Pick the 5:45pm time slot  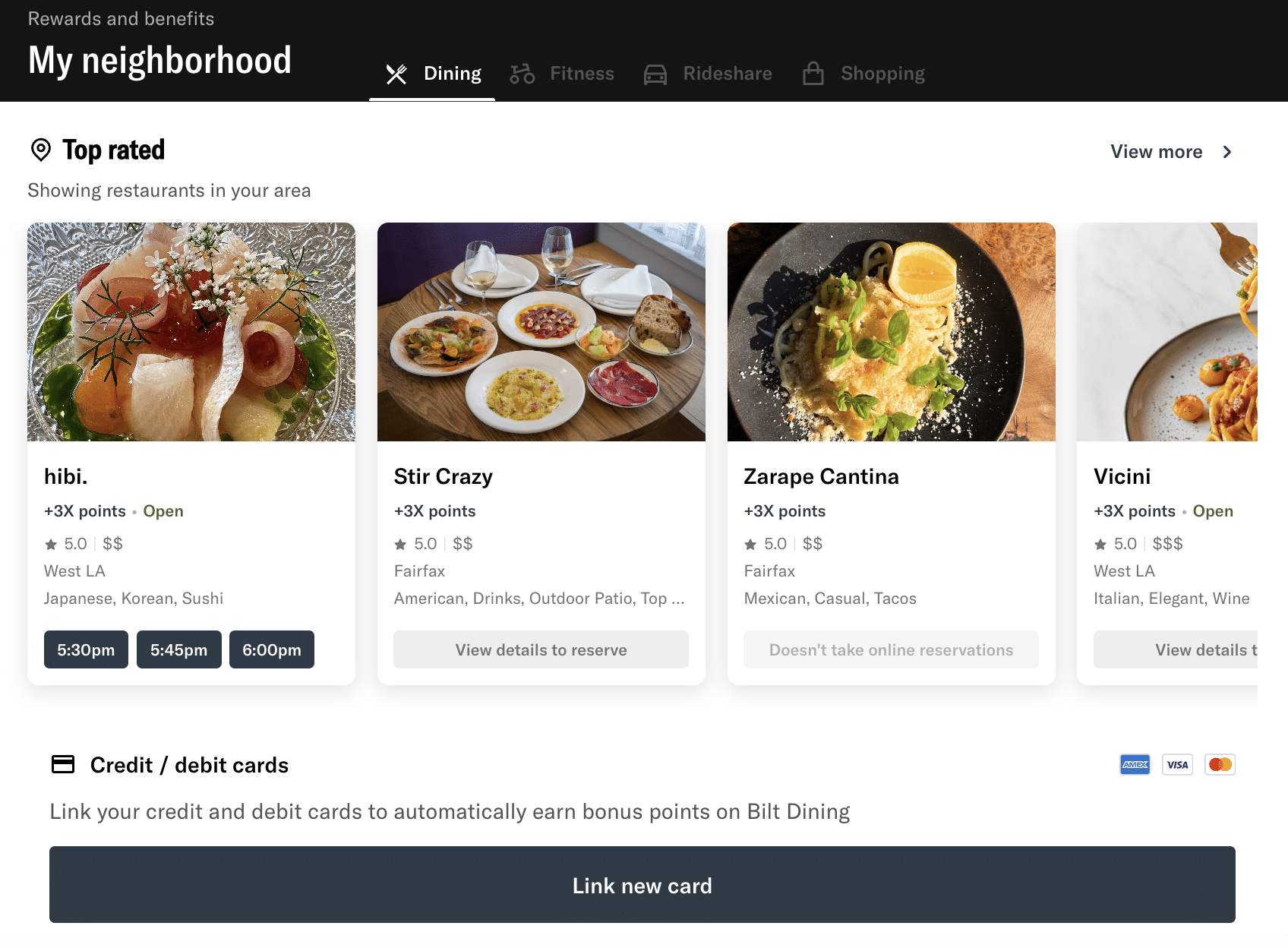[178, 649]
